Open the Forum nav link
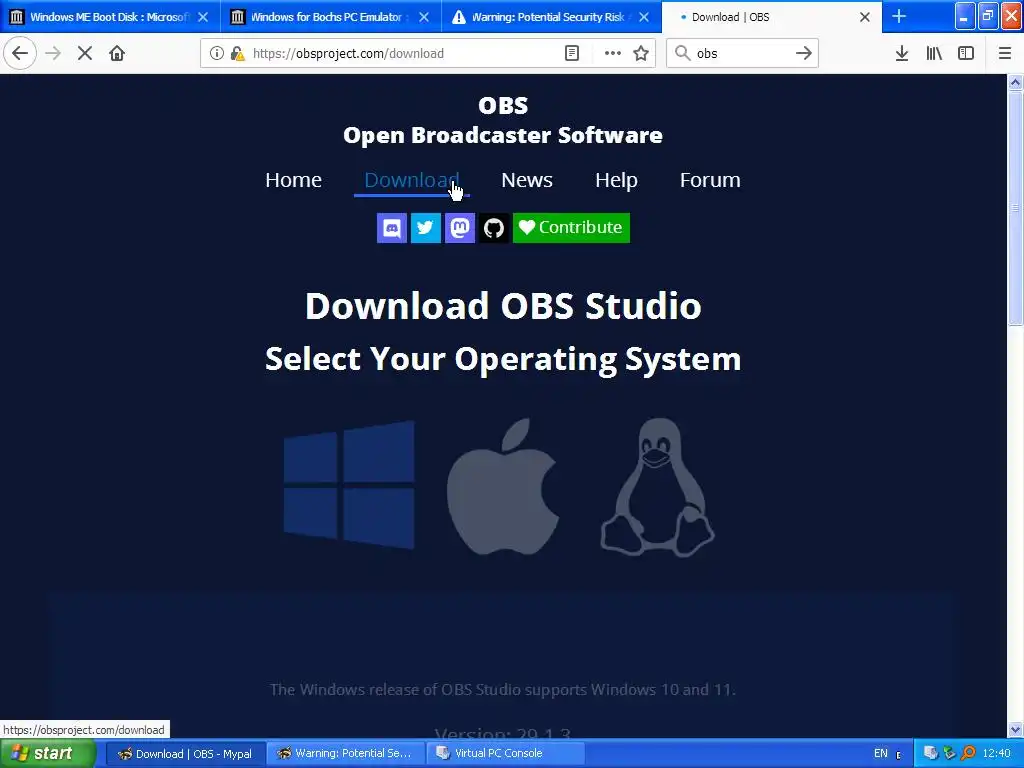 (710, 180)
